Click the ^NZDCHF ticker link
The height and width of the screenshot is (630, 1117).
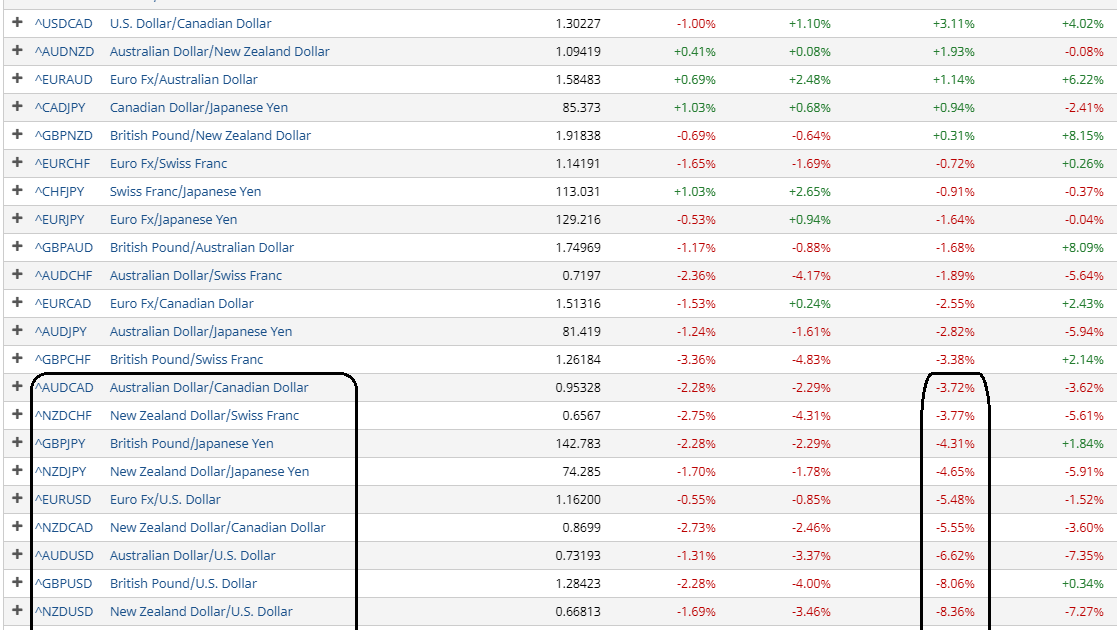(x=64, y=415)
